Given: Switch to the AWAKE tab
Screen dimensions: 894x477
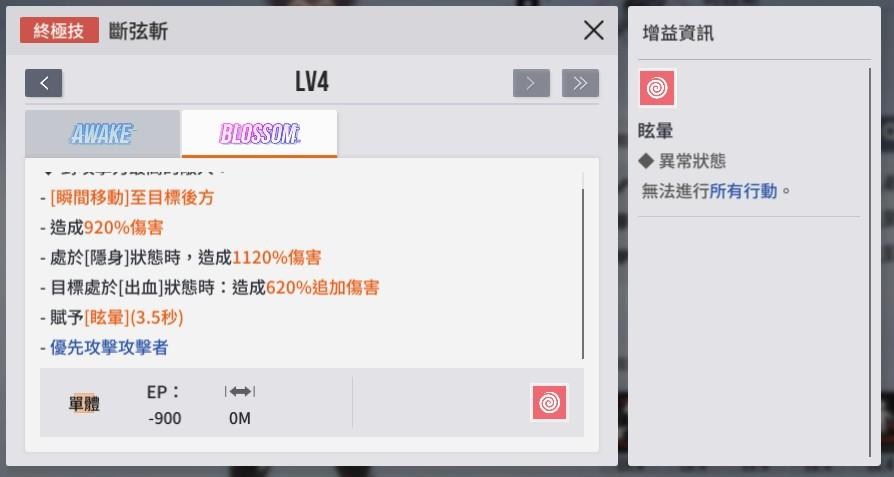Looking at the screenshot, I should (x=103, y=134).
